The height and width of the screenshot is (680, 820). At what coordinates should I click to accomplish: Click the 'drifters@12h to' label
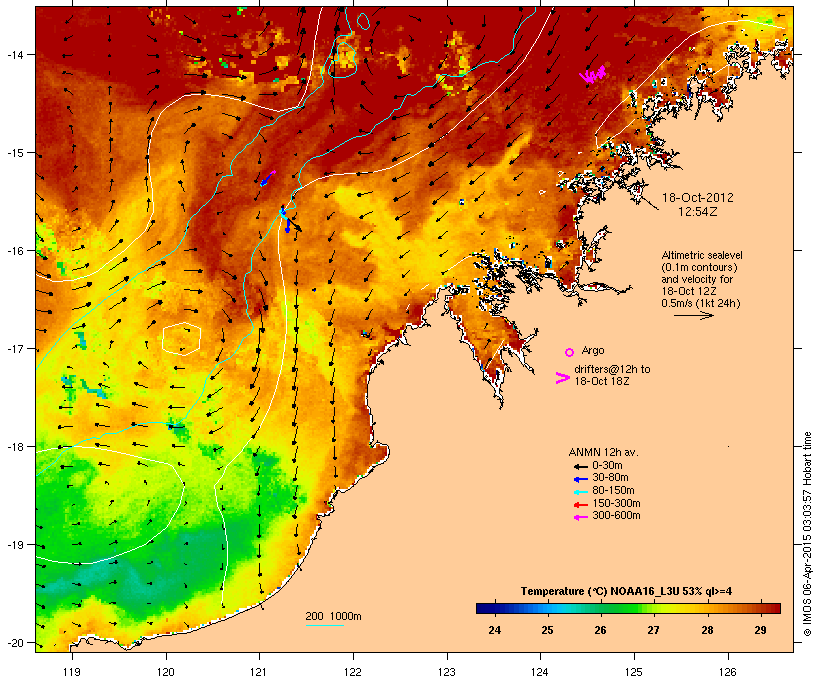[x=612, y=369]
